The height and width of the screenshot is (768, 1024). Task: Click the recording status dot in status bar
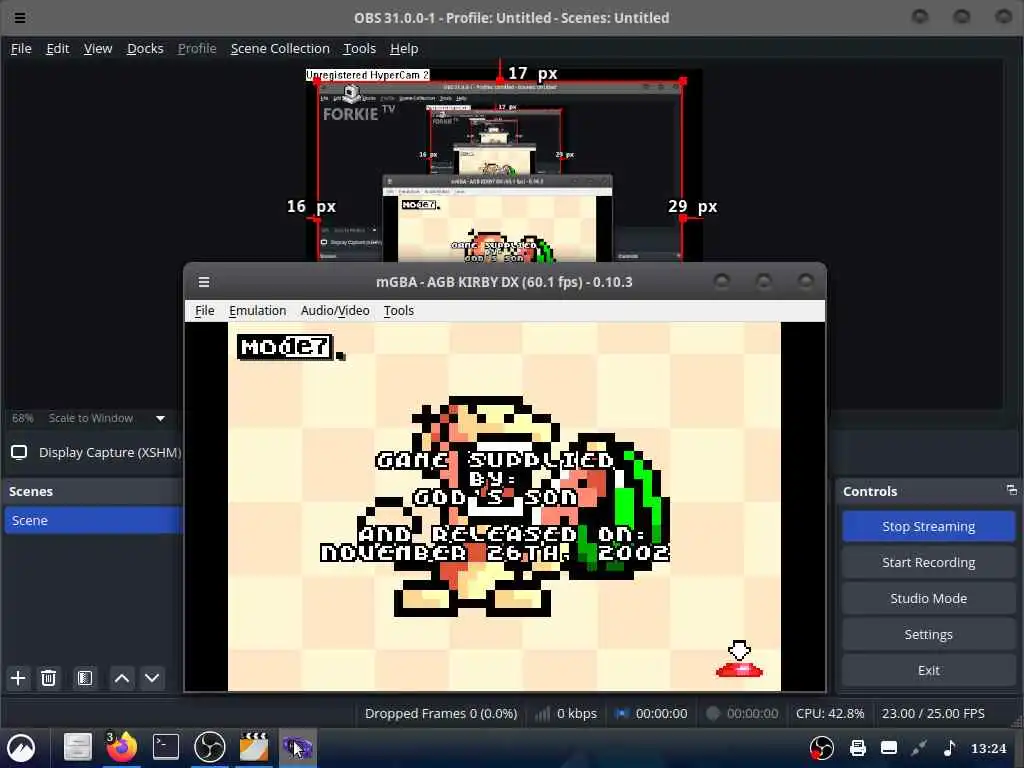point(713,713)
